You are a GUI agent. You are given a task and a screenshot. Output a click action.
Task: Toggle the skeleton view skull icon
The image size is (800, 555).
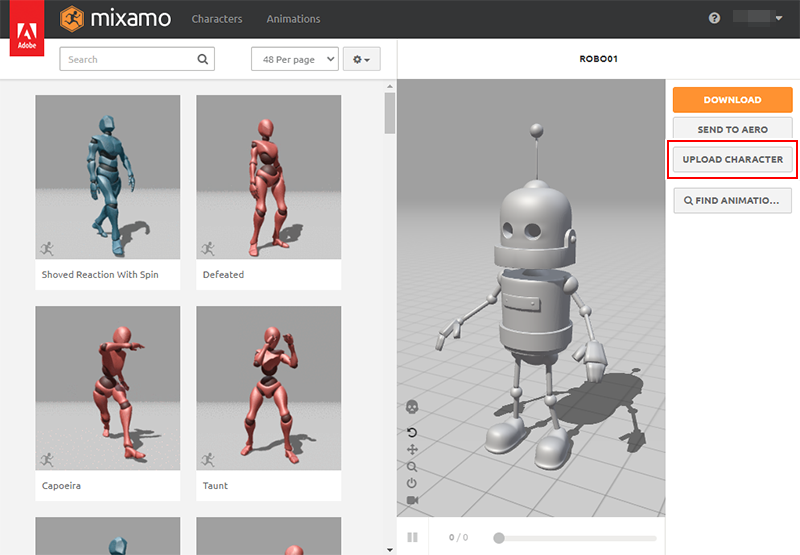coord(412,407)
